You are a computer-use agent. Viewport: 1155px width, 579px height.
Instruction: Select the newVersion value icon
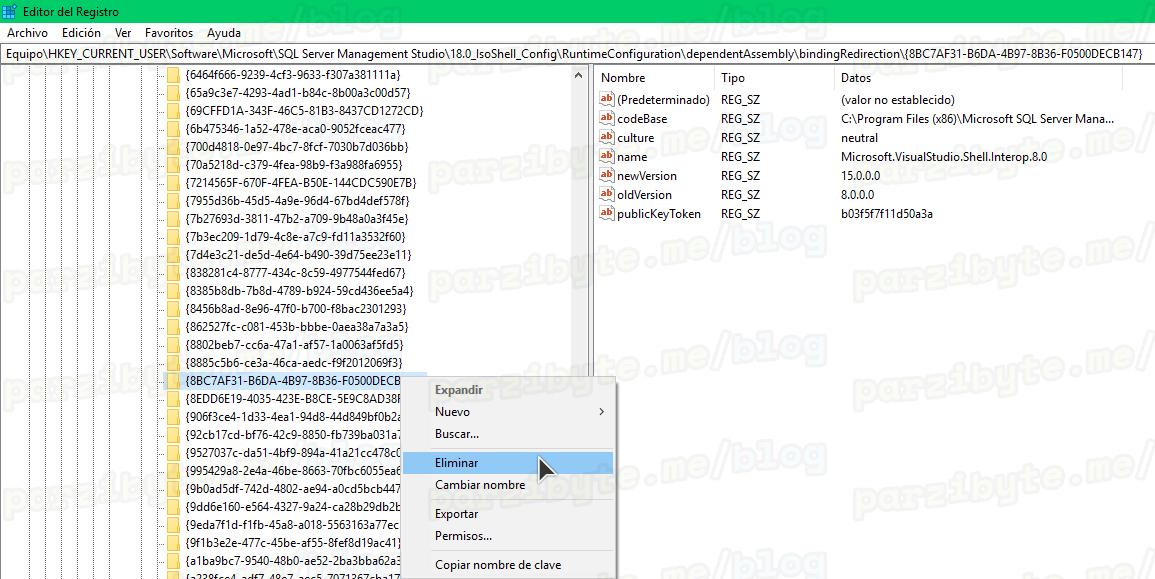click(606, 175)
